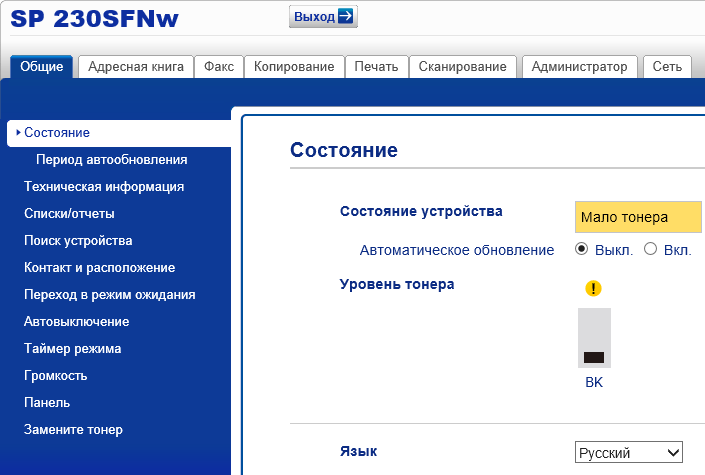705x475 pixels.
Task: Open Контакт и расположение page
Action: click(x=99, y=268)
